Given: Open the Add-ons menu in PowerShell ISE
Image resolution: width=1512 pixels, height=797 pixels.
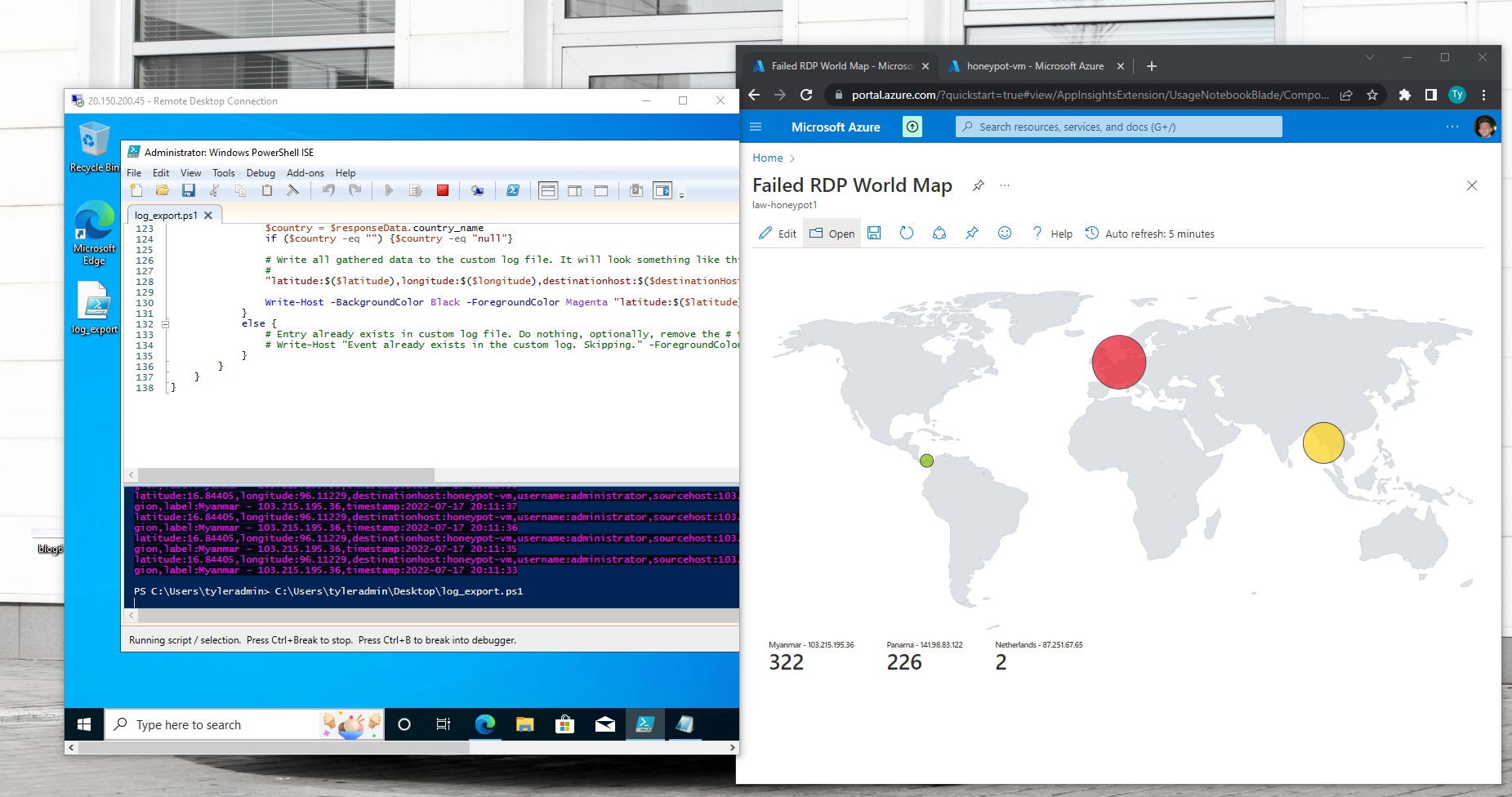Looking at the screenshot, I should (306, 173).
